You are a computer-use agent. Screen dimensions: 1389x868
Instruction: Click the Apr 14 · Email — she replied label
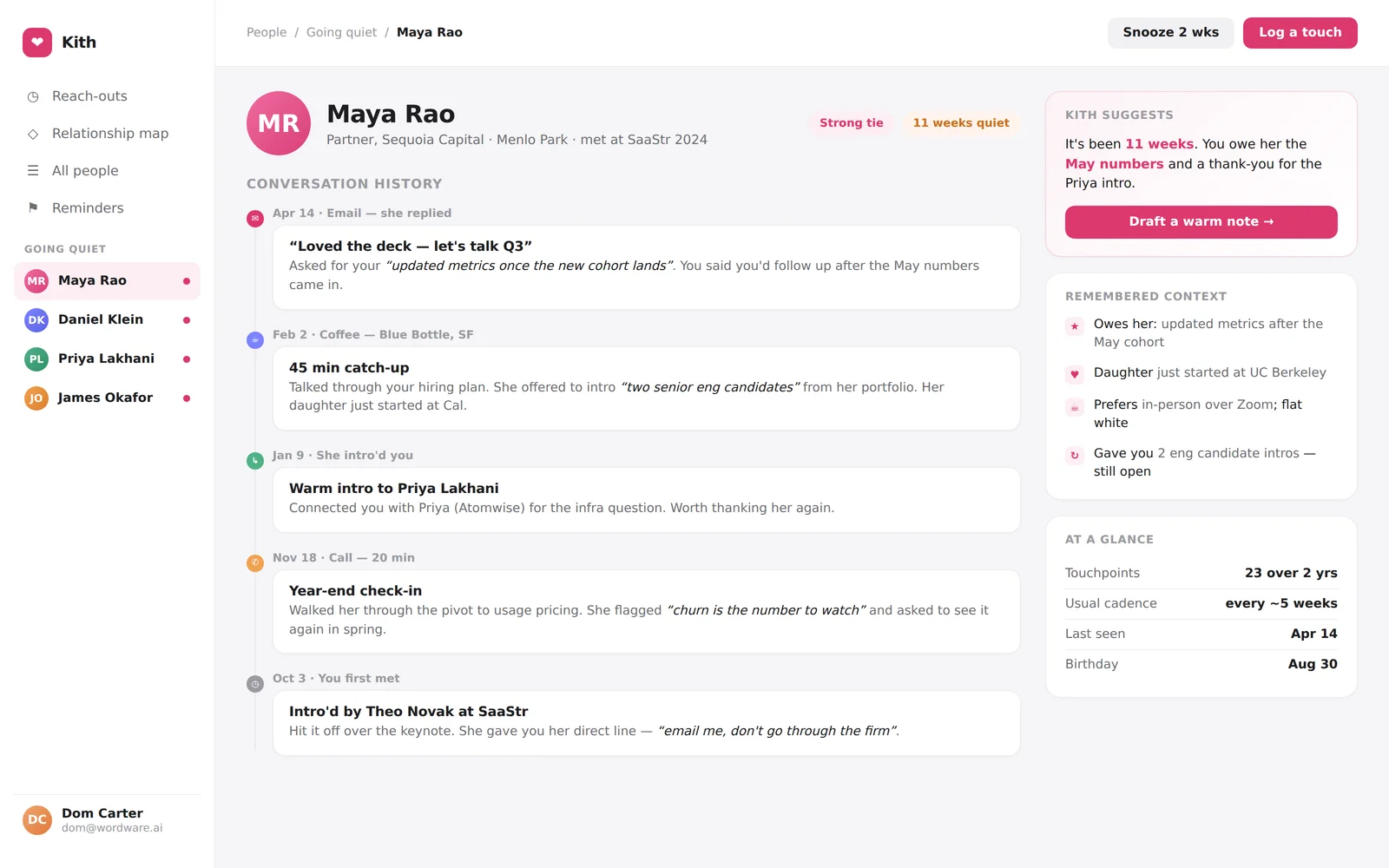click(362, 214)
